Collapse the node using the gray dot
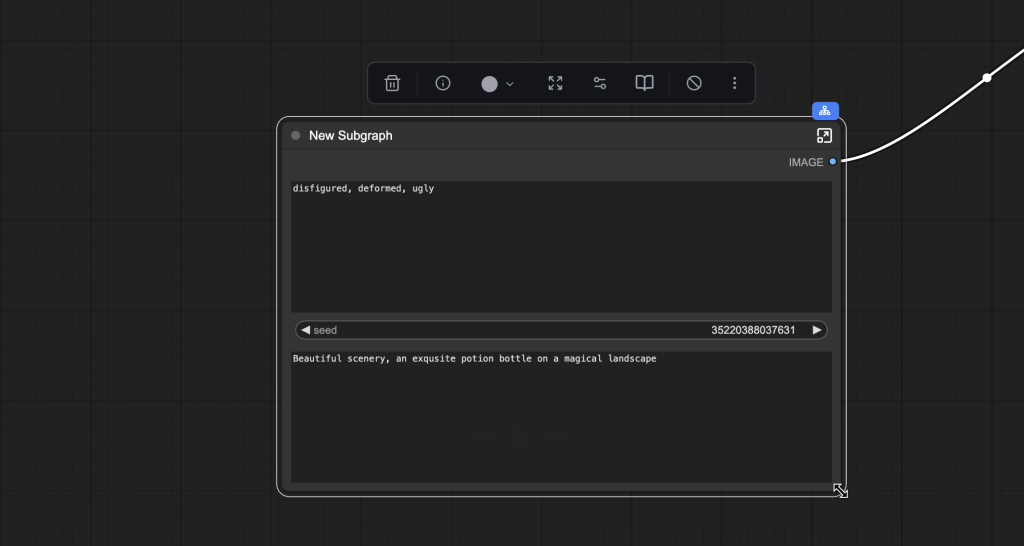1024x546 pixels. 296,135
